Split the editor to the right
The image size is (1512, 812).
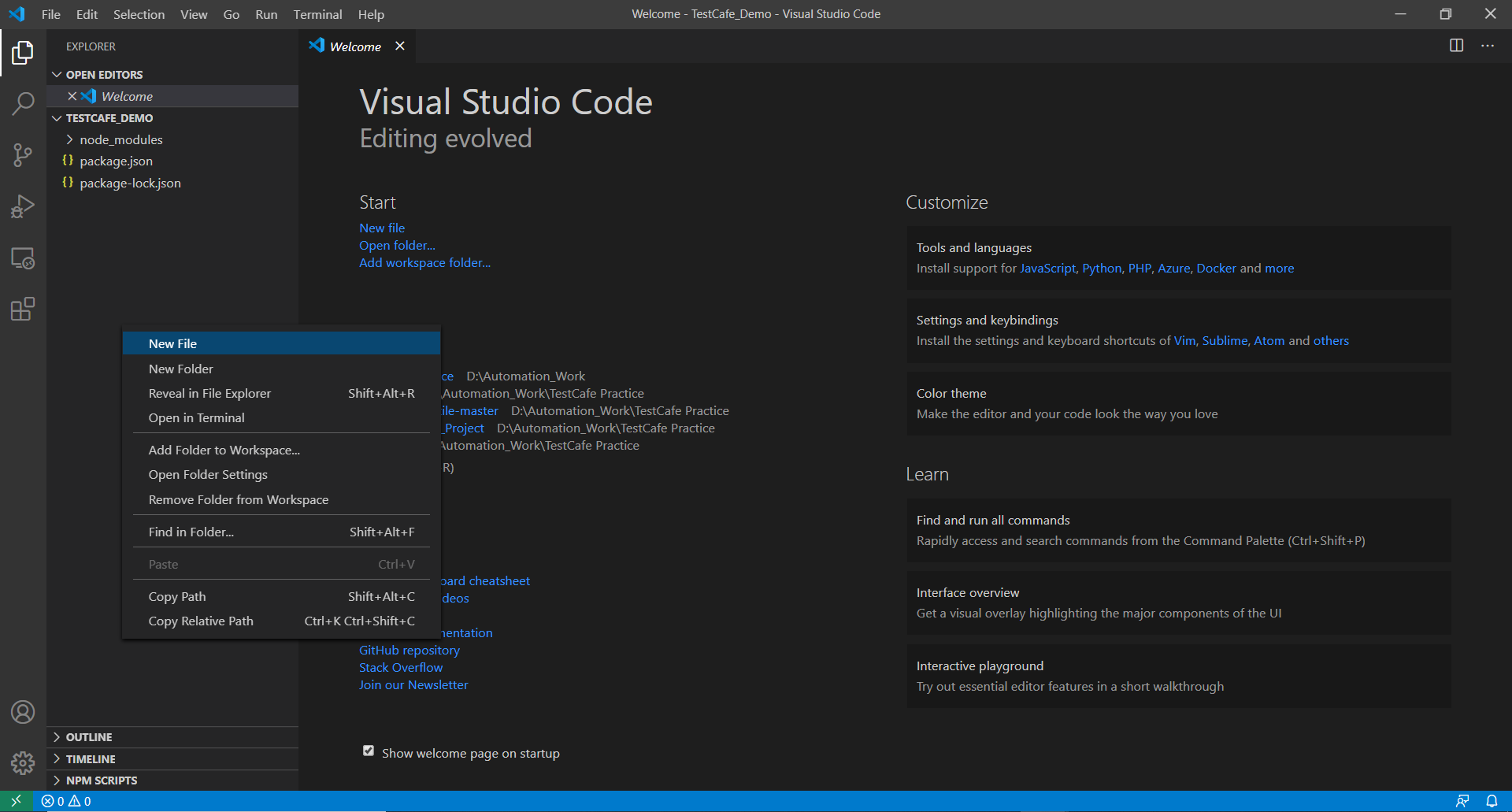(x=1456, y=46)
